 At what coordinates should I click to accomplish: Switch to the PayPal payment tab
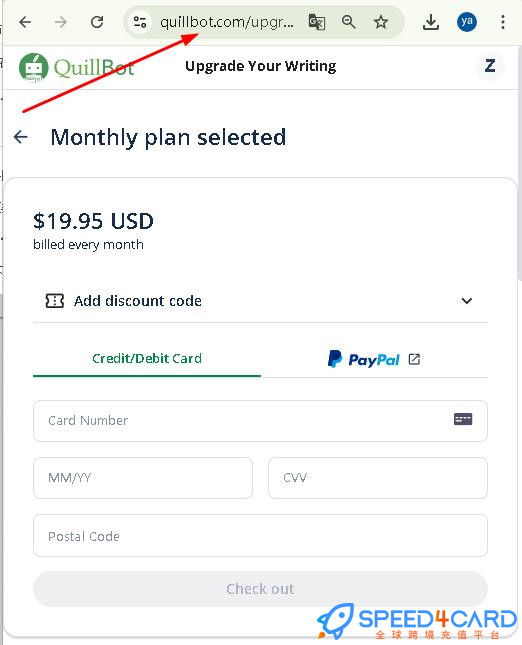coord(374,360)
